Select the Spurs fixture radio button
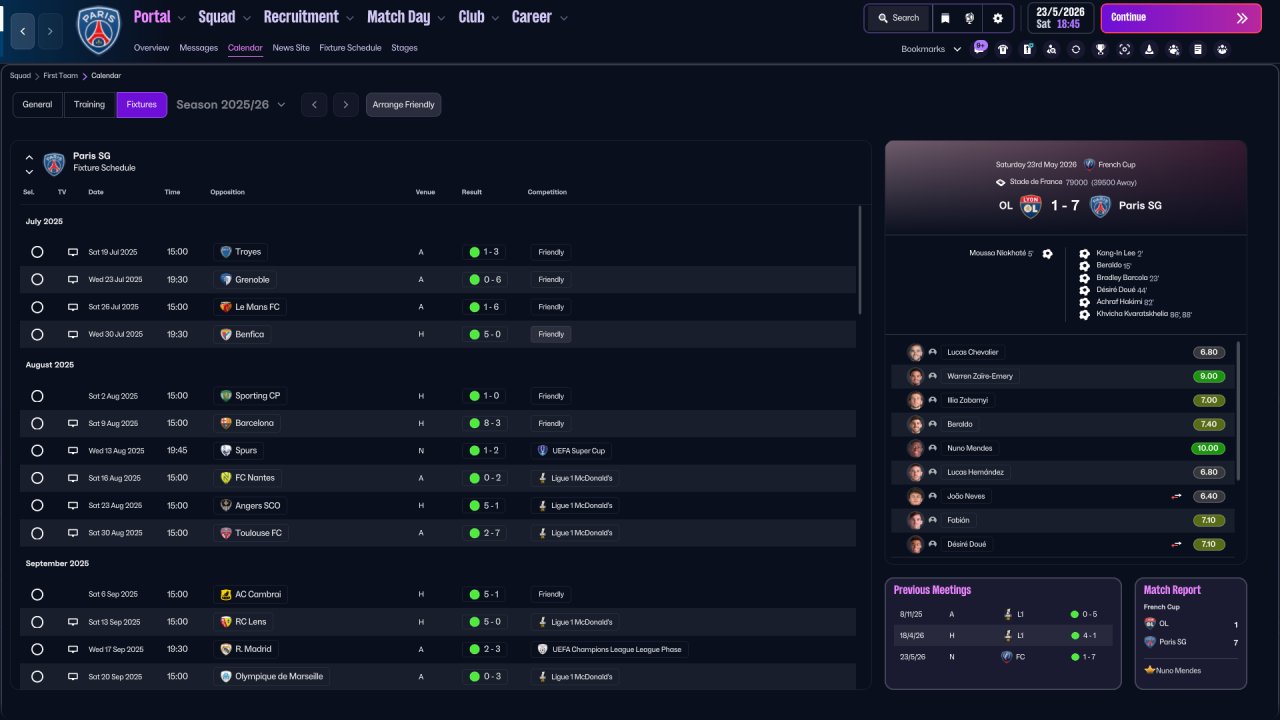 coord(37,451)
